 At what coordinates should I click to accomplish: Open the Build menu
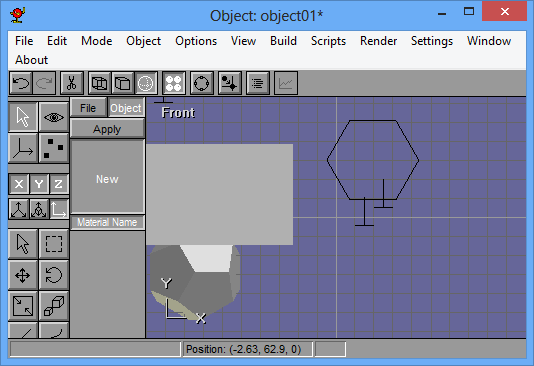[283, 41]
